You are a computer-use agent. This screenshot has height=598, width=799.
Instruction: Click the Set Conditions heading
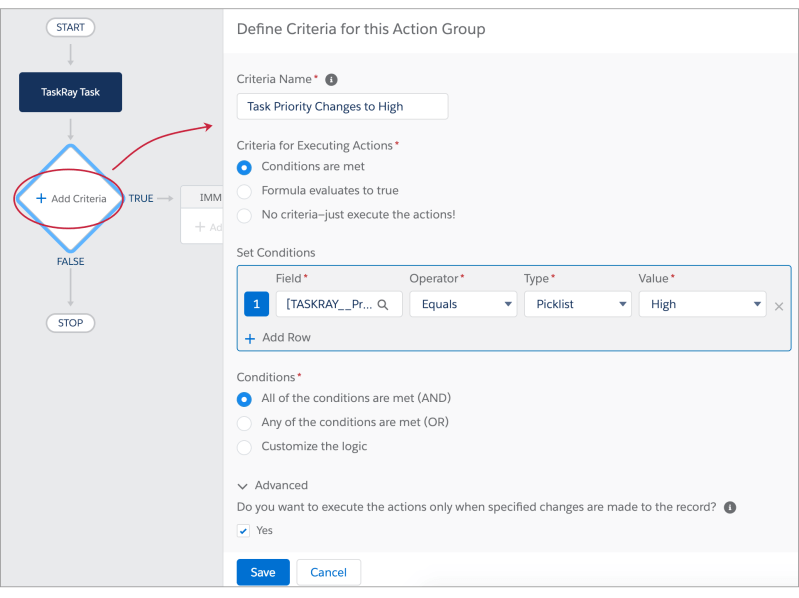coord(276,253)
